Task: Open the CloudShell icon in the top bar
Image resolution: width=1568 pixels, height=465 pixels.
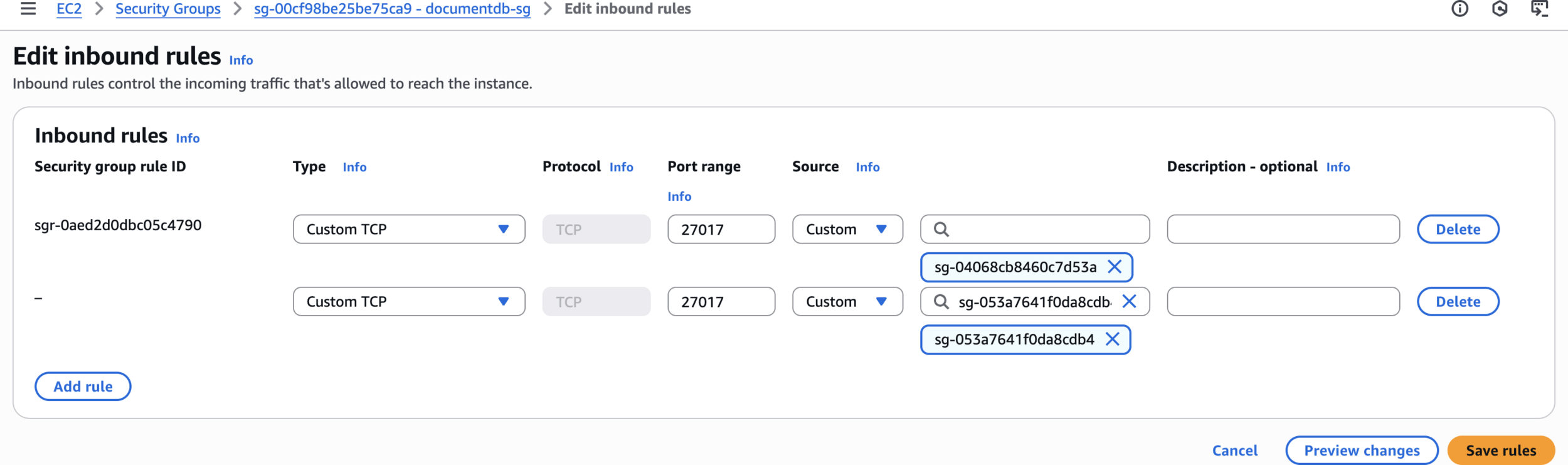Action: coord(1539,9)
